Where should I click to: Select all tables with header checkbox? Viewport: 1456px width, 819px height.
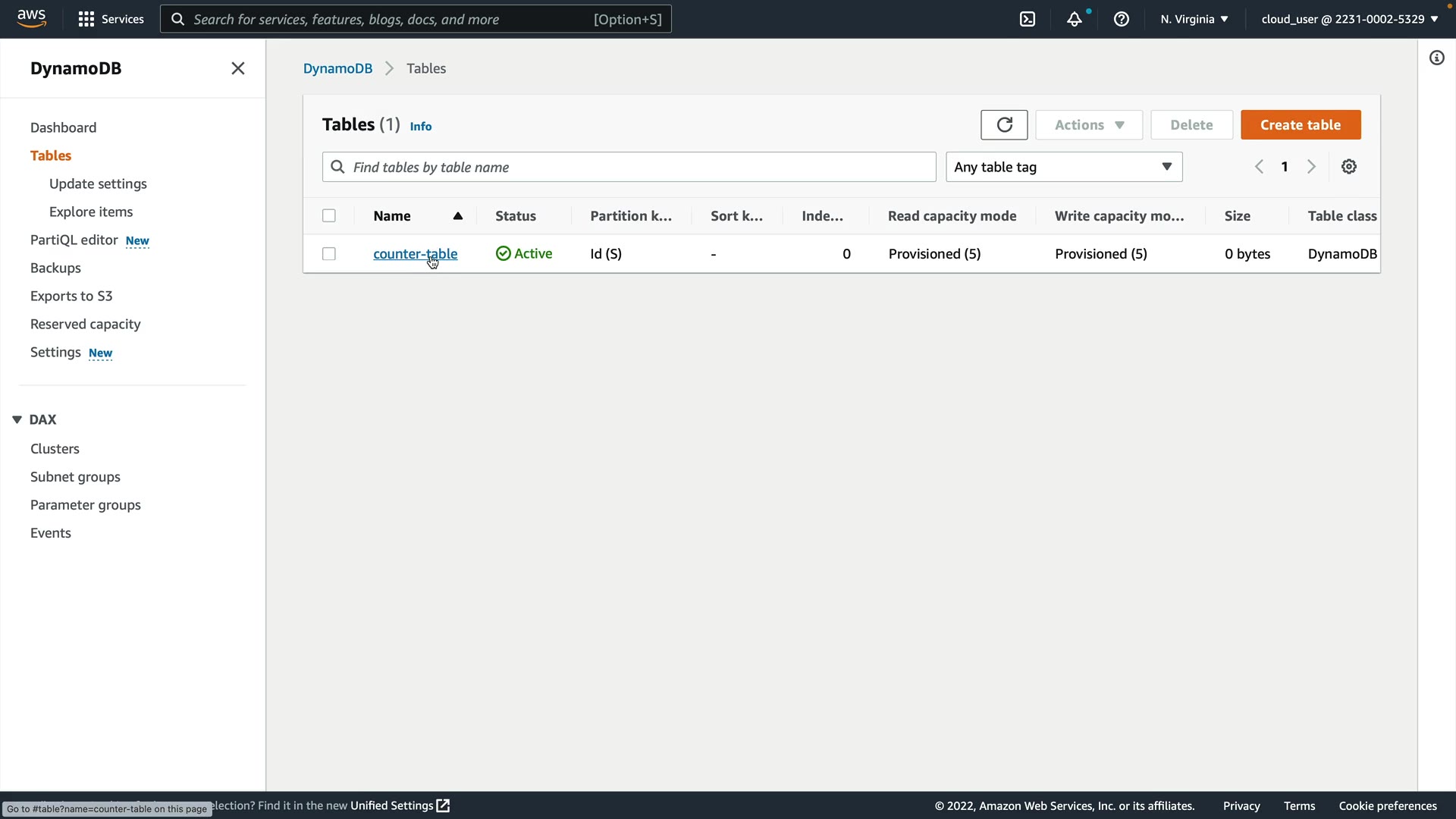click(x=329, y=216)
